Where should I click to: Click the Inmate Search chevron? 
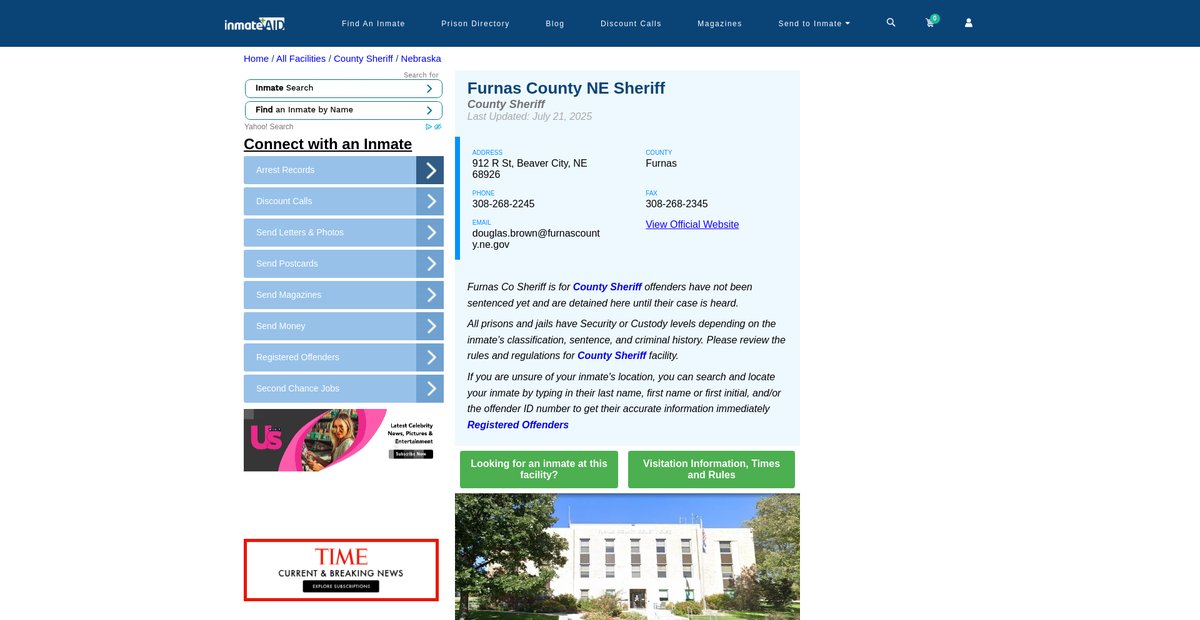pyautogui.click(x=429, y=88)
